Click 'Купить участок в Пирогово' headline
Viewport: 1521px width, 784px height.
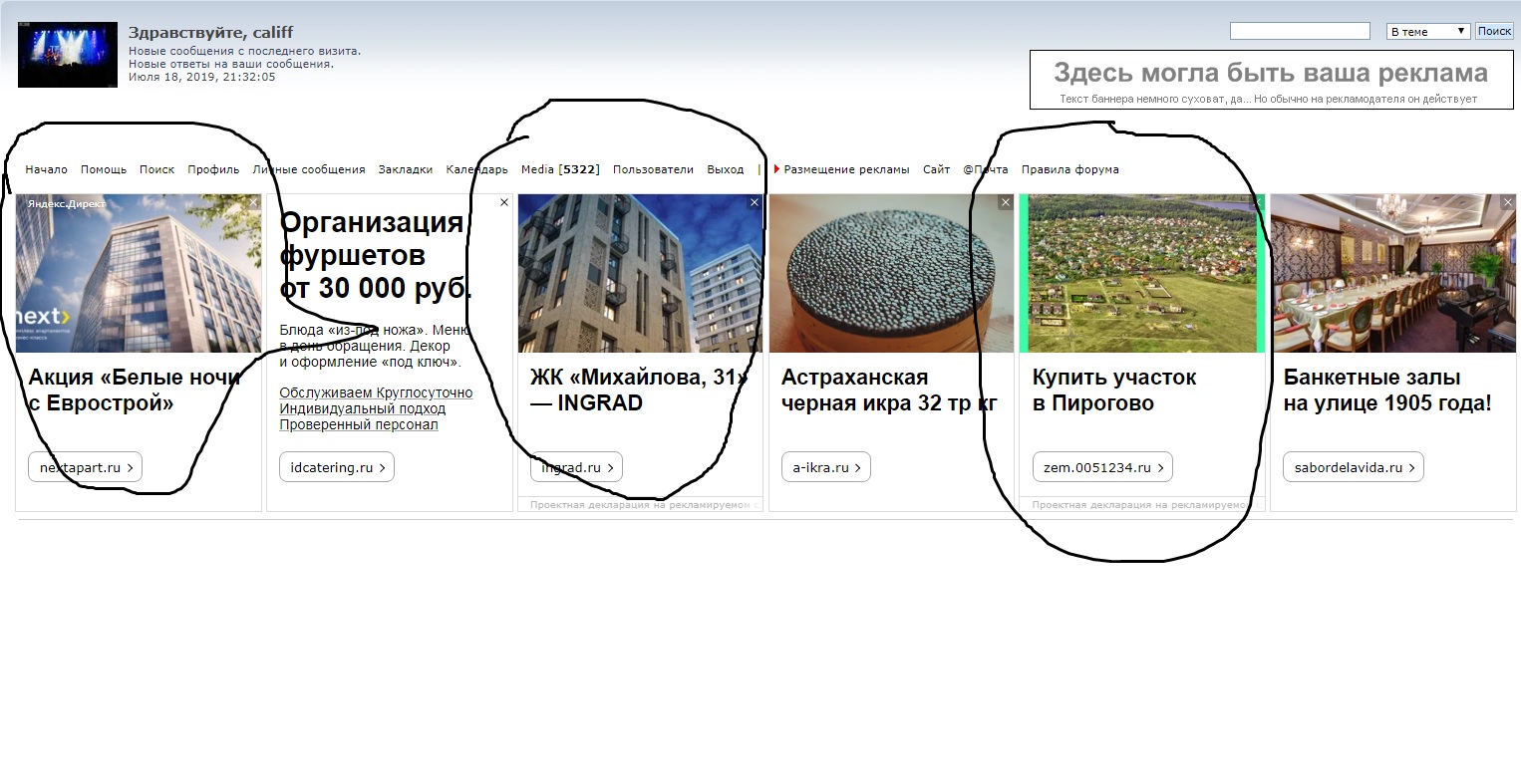(x=1114, y=391)
